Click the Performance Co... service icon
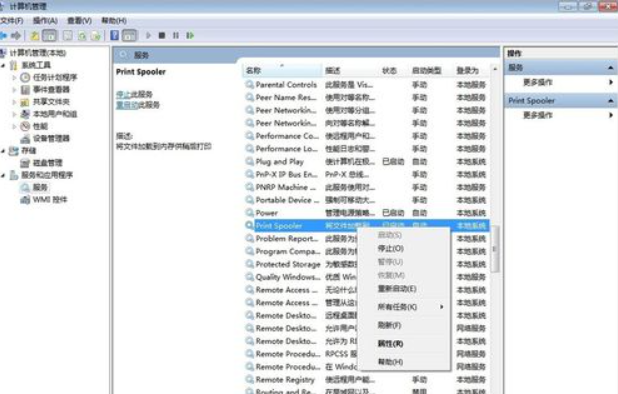The width and height of the screenshot is (618, 394). 249,136
